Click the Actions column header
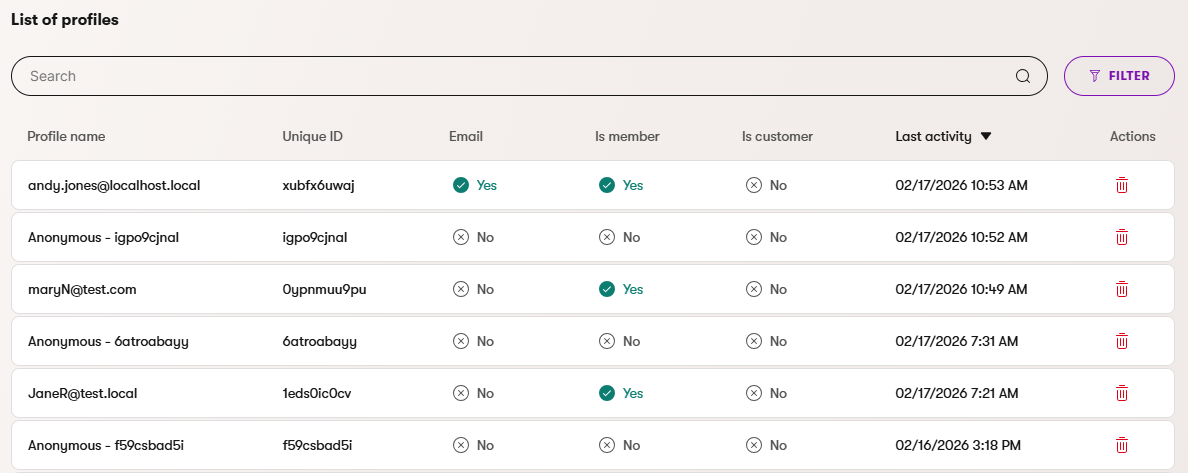The image size is (1188, 473). click(x=1133, y=136)
